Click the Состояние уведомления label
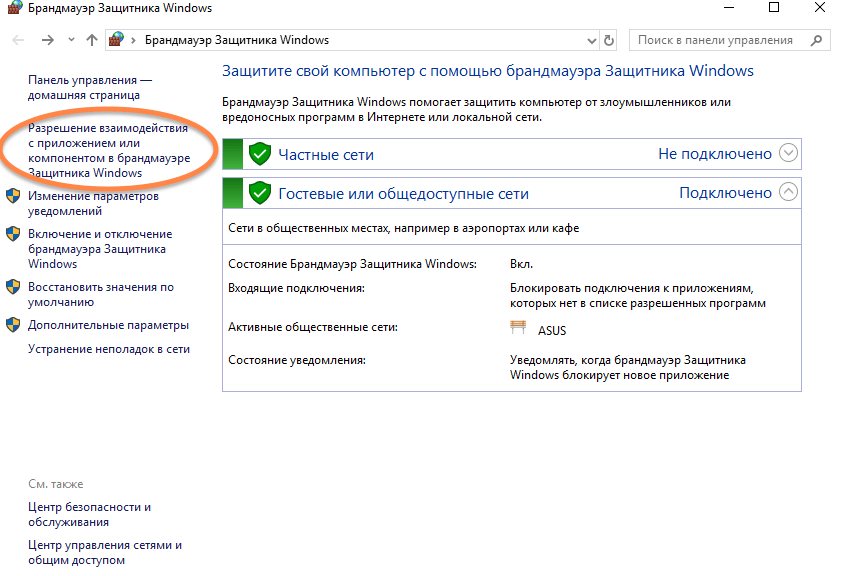Viewport: 858px width, 576px height. (297, 360)
